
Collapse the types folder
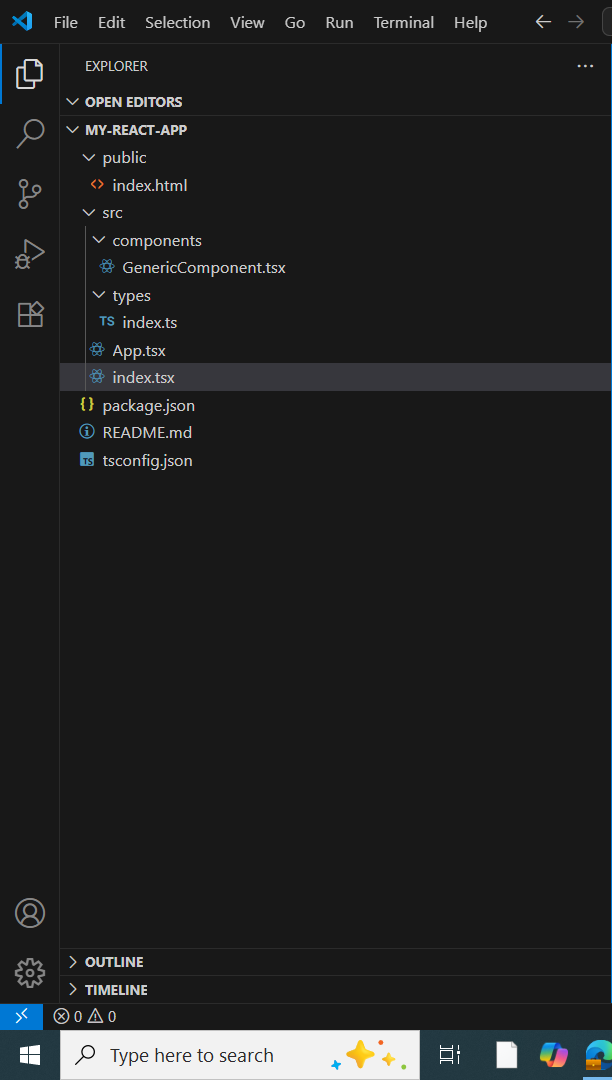[131, 296]
